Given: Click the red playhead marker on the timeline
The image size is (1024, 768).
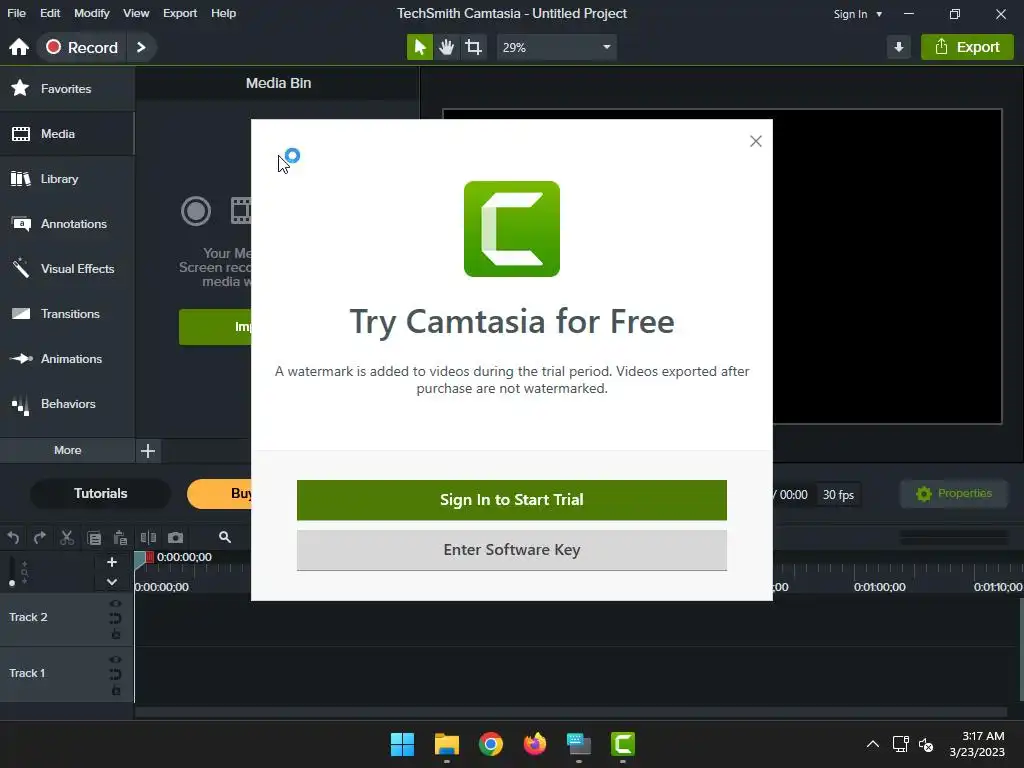Looking at the screenshot, I should click(x=150, y=557).
